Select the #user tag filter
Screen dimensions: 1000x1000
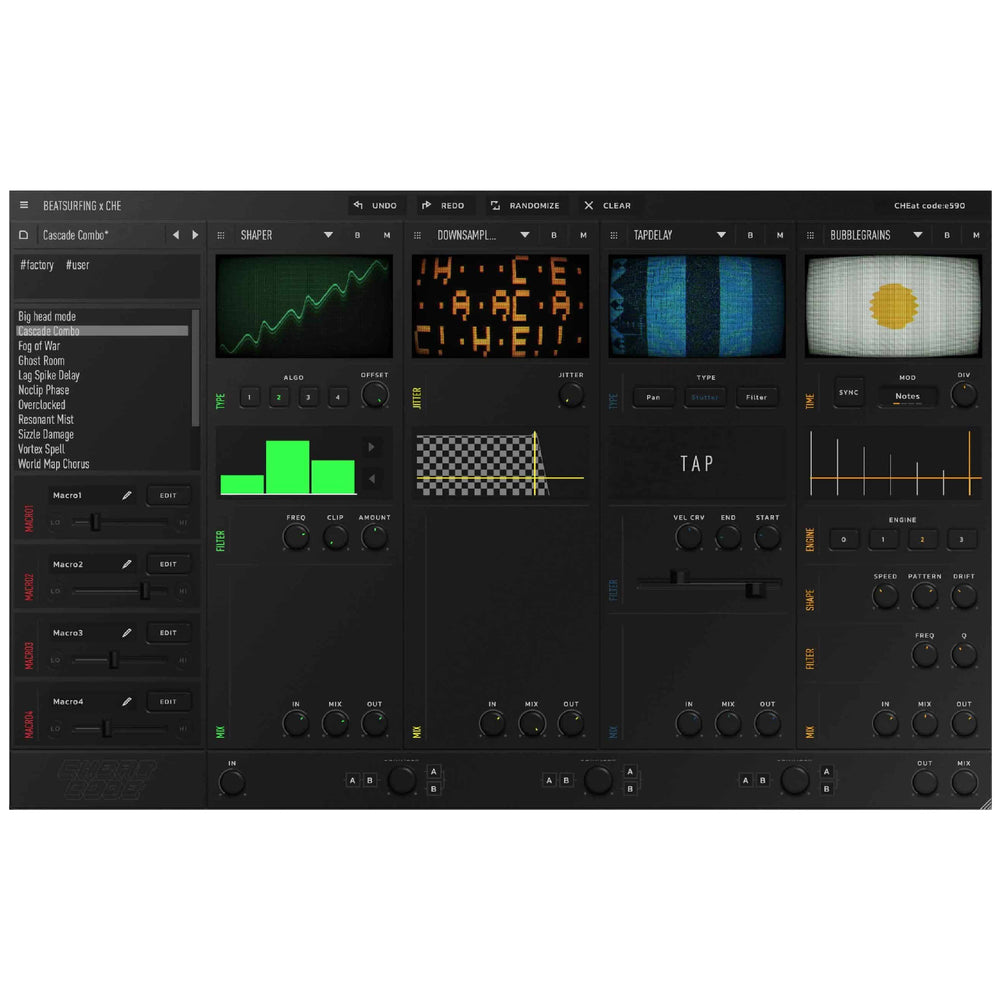click(x=77, y=264)
